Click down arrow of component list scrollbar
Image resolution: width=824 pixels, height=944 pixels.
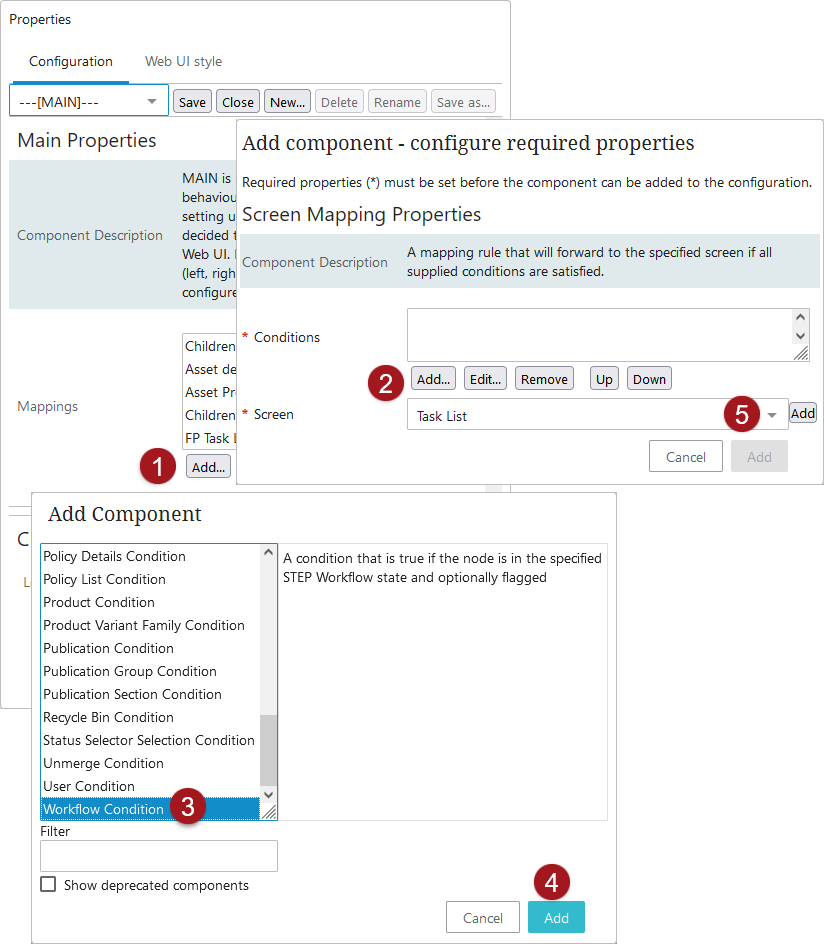(x=268, y=795)
